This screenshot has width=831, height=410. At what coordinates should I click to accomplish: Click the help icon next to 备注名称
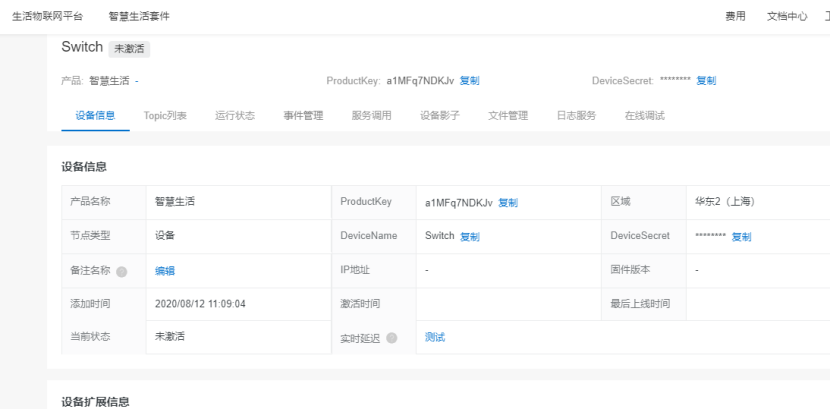(122, 272)
